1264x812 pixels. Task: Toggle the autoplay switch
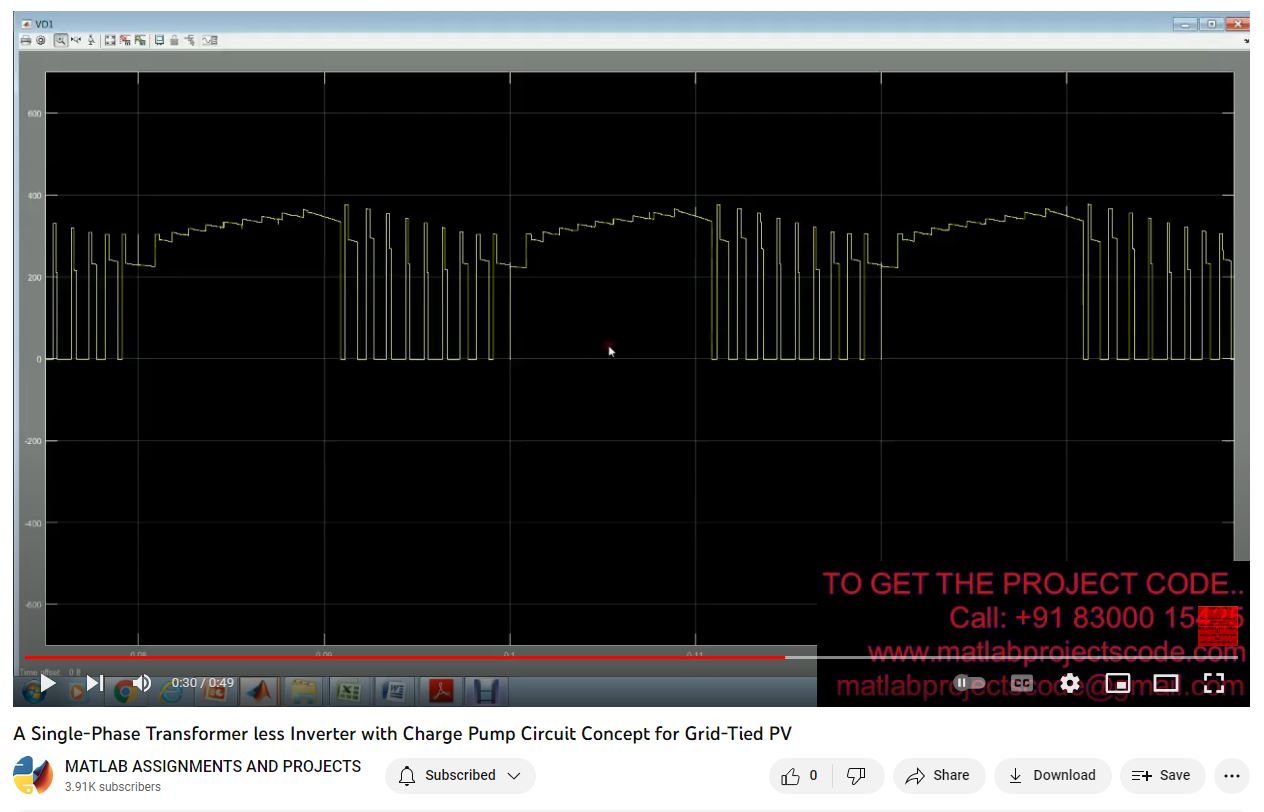[968, 683]
